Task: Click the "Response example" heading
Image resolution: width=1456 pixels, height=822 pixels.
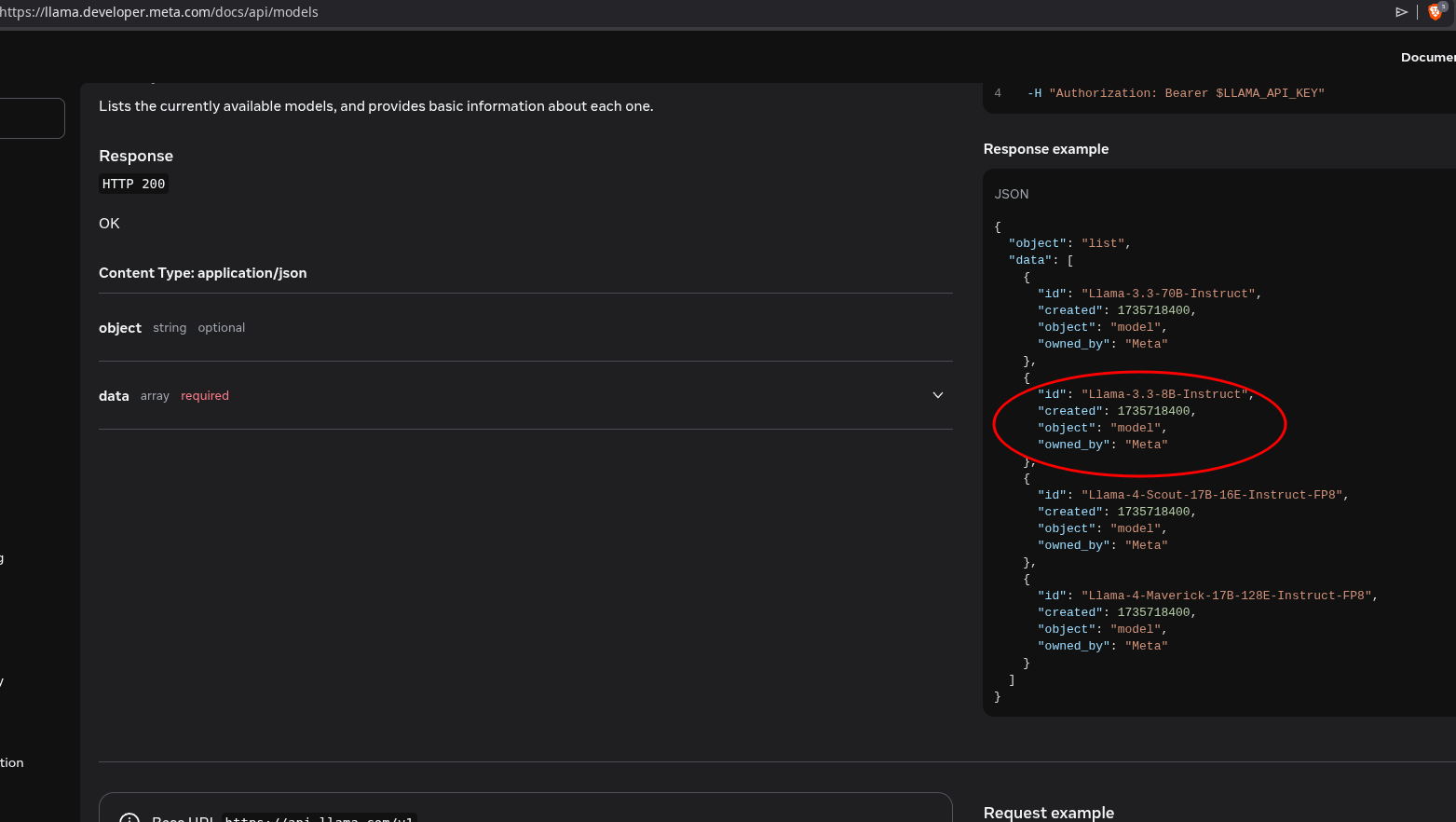Action: (x=1046, y=149)
